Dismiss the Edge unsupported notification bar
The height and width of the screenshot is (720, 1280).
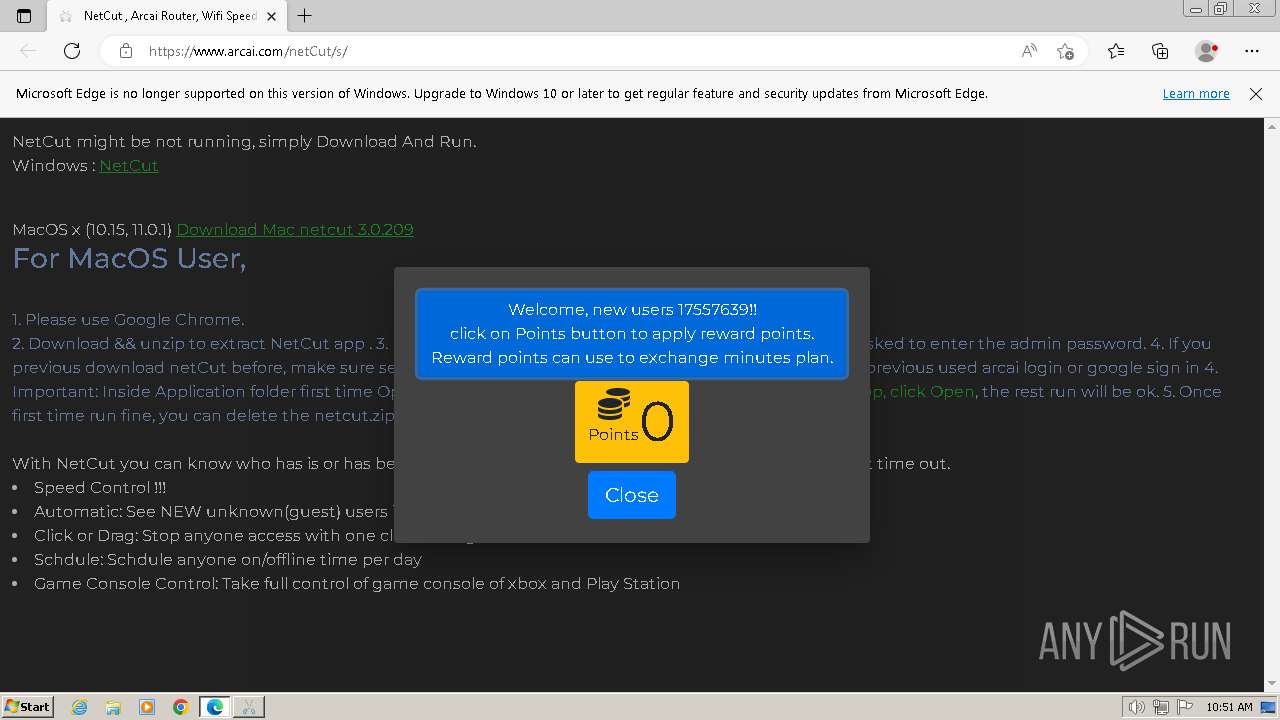[1256, 93]
